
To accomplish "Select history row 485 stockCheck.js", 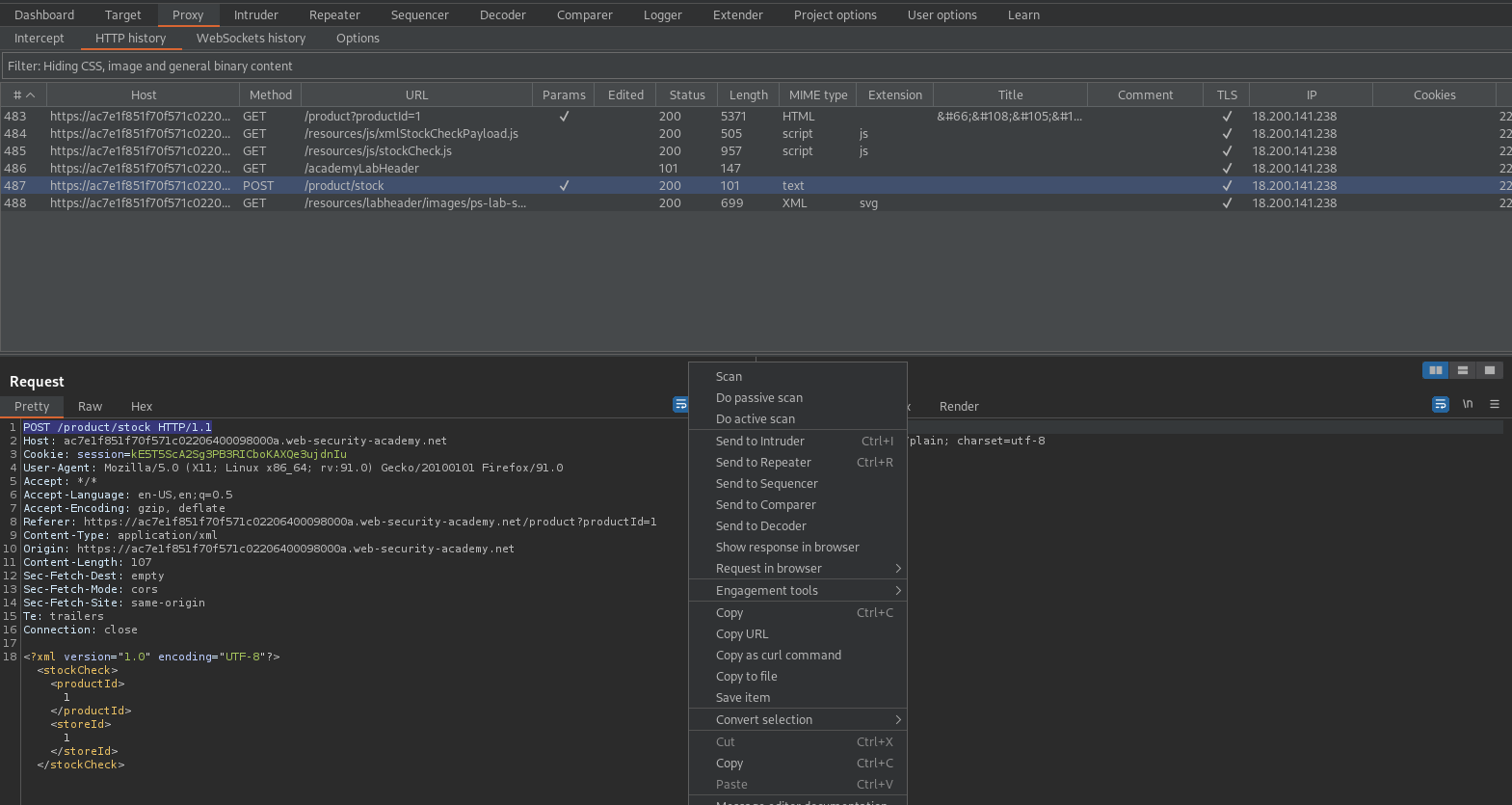I will click(x=756, y=150).
